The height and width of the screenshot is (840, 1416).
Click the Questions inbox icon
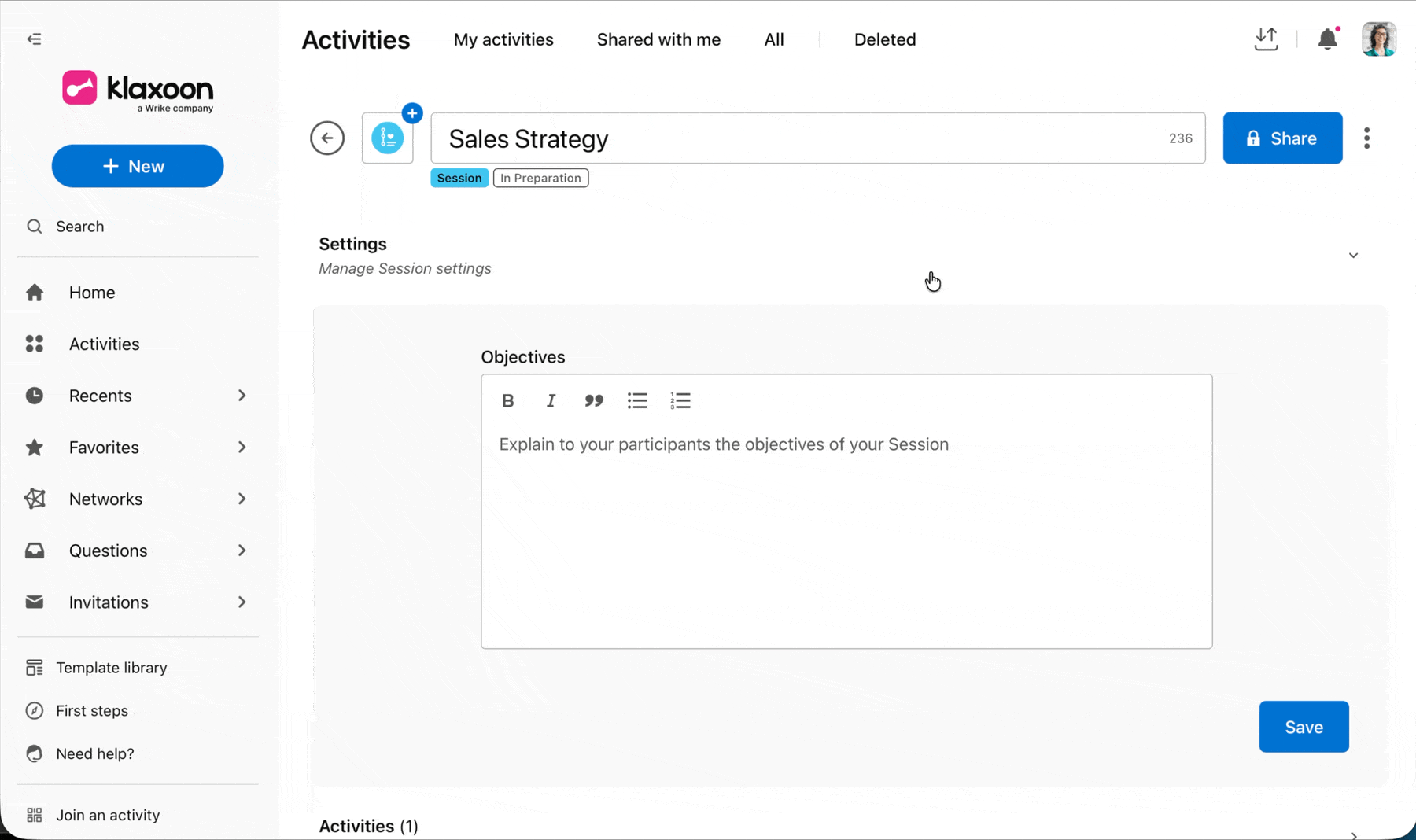pos(35,551)
